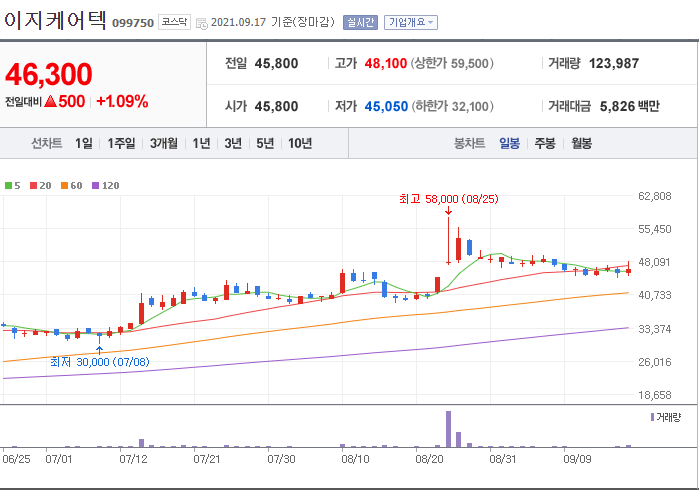Select the 1일 line chart tab
The image size is (699, 490).
(83, 144)
